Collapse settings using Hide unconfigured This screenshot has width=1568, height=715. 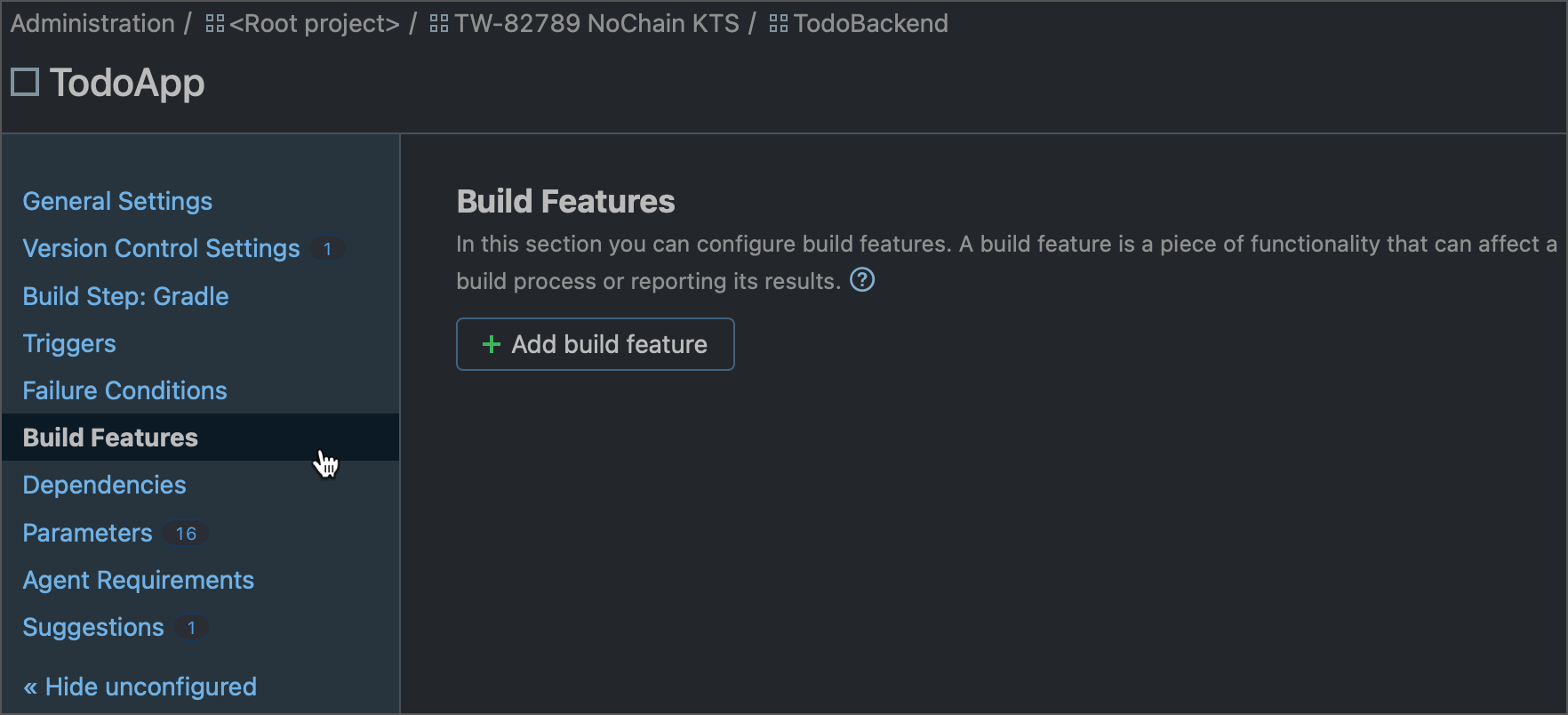click(139, 686)
